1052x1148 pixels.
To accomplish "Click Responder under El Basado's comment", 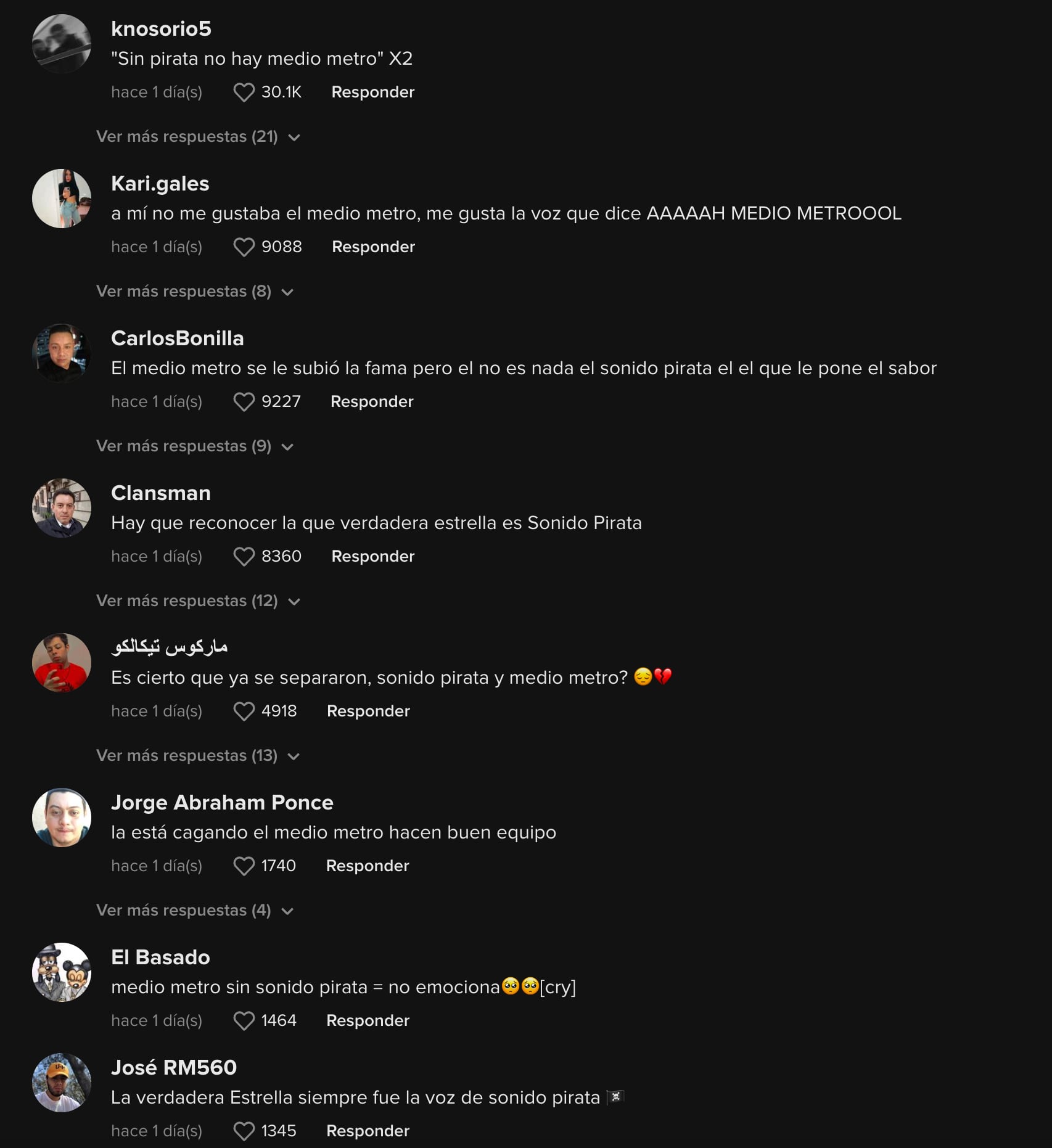I will 368,1021.
